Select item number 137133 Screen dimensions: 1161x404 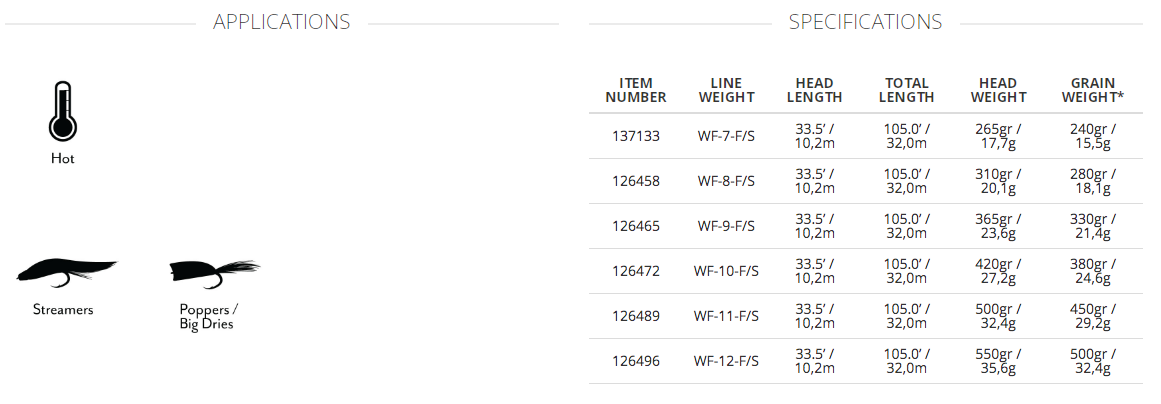pyautogui.click(x=636, y=136)
